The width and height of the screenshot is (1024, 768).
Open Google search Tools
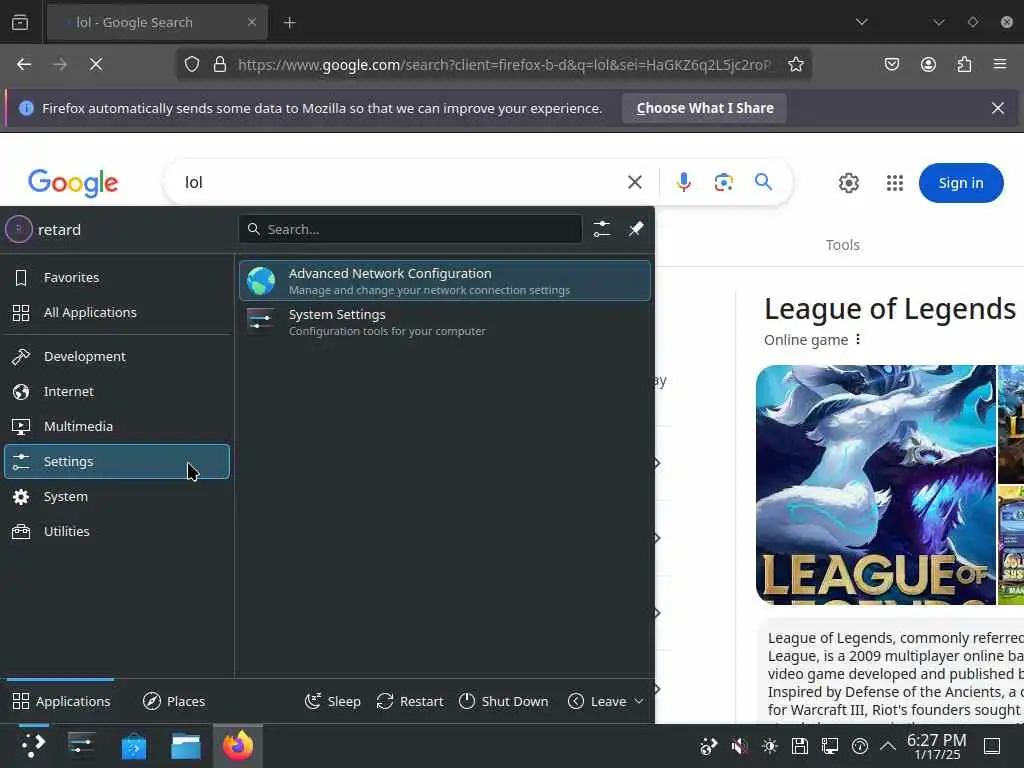coord(842,245)
